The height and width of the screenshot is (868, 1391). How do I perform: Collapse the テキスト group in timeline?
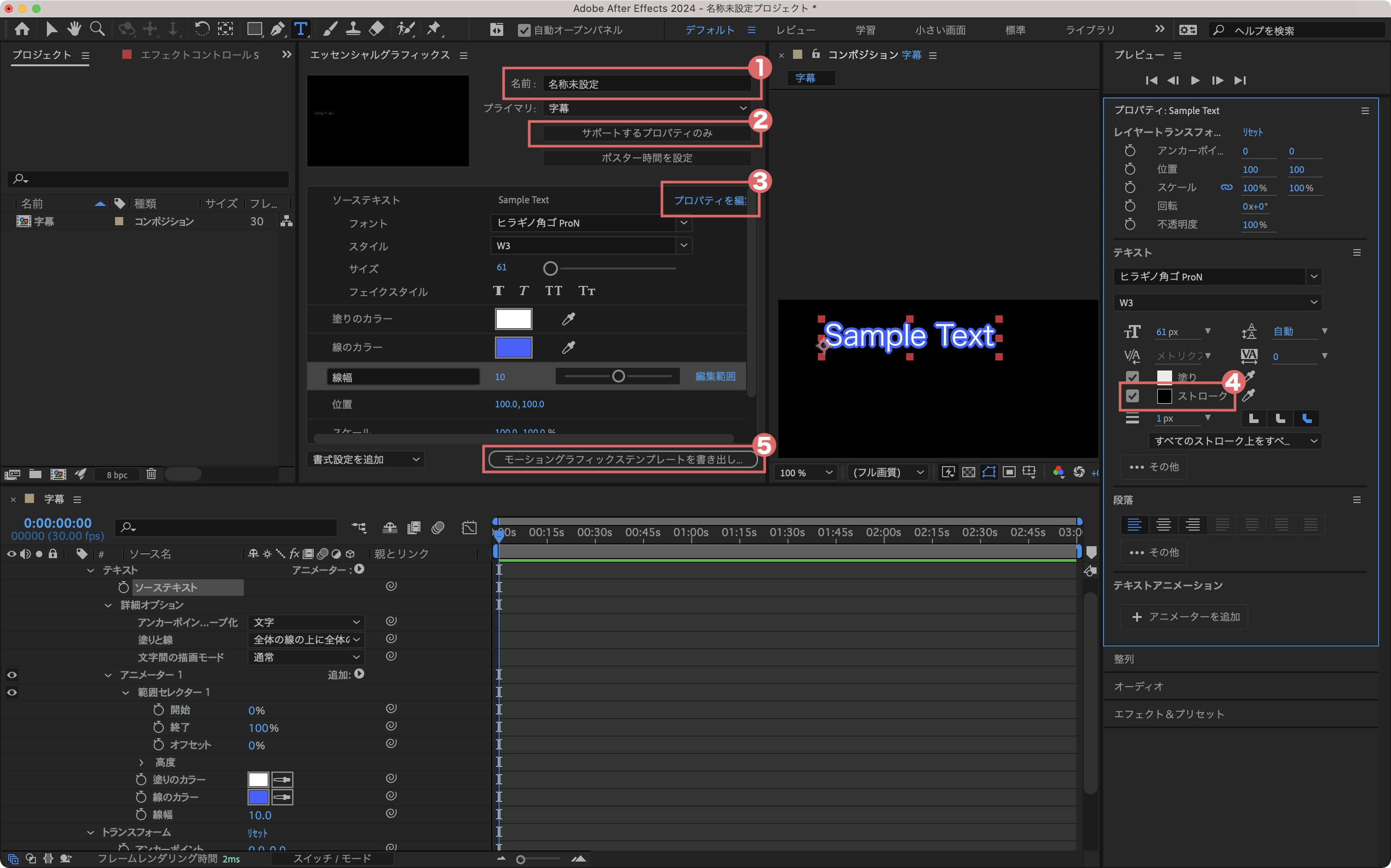coord(90,570)
